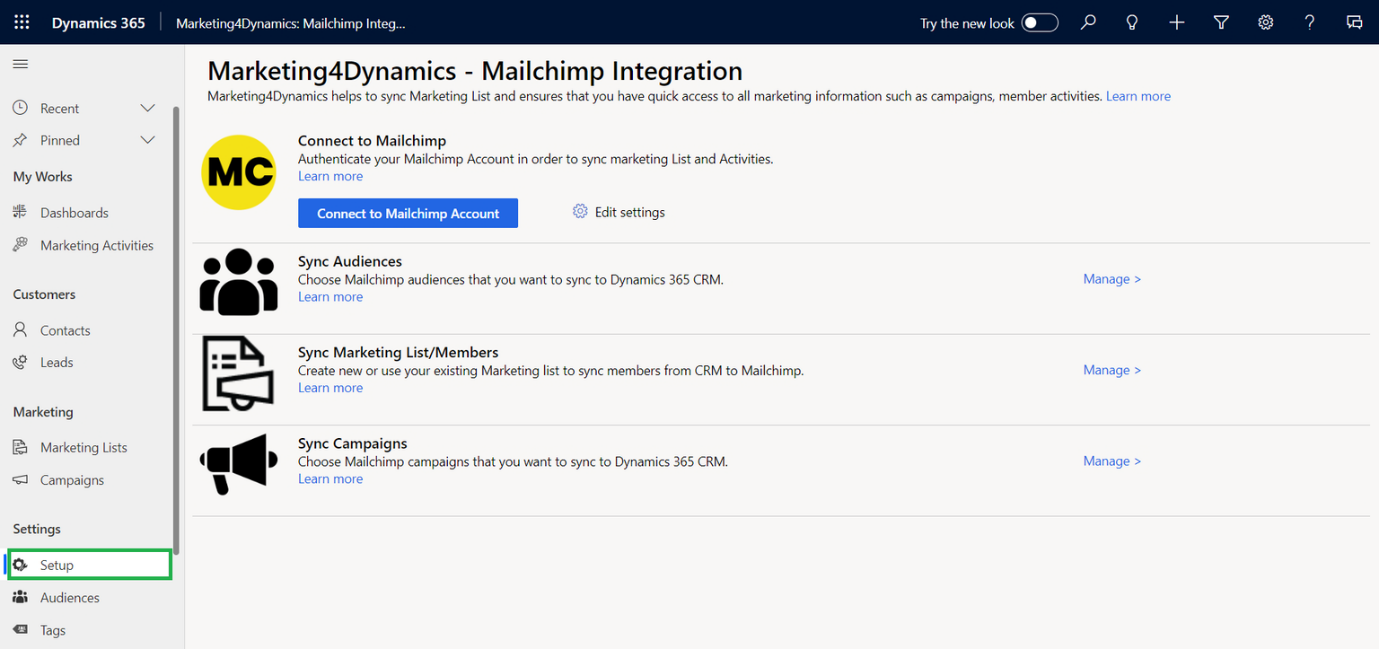Click the Contacts icon under Customers
1379x649 pixels.
pyautogui.click(x=20, y=329)
